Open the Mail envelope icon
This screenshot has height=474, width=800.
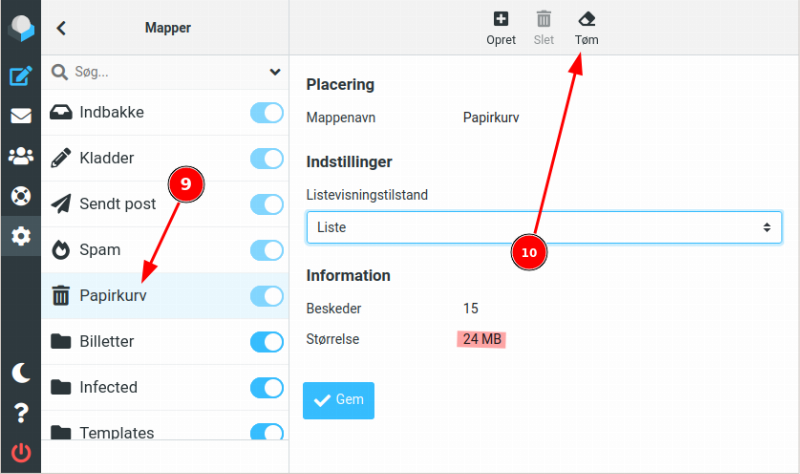coord(20,115)
